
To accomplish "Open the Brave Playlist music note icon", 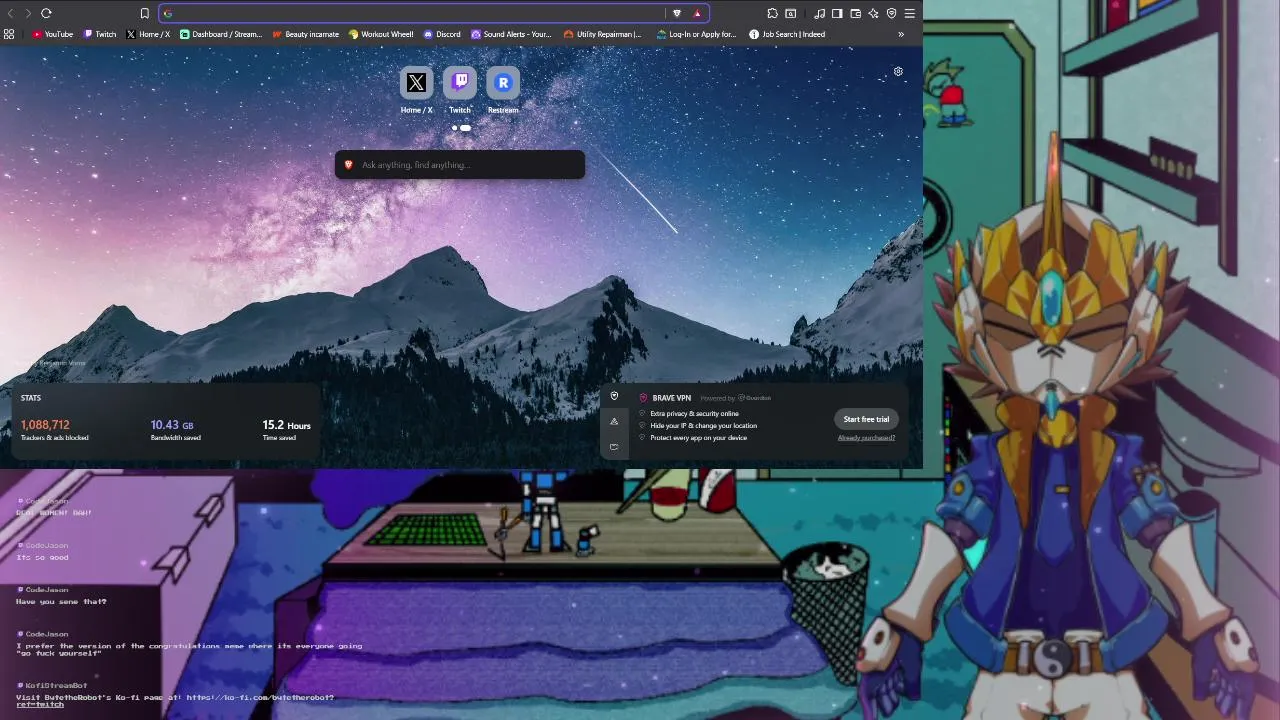I will click(819, 13).
